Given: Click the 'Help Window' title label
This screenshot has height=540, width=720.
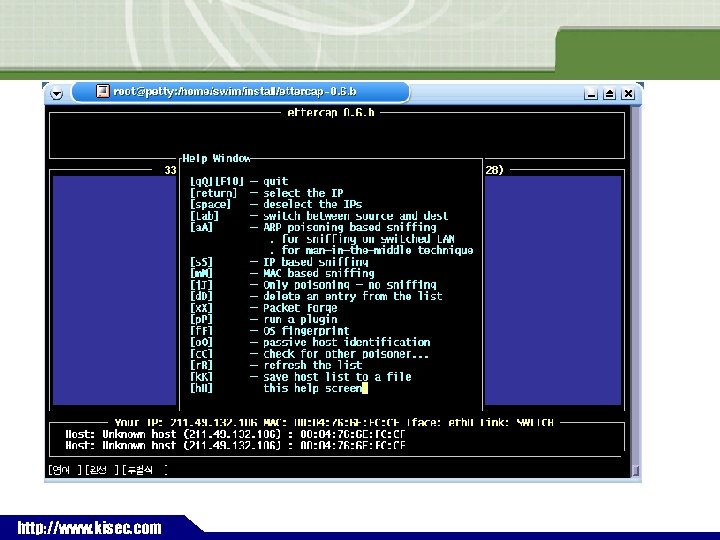Looking at the screenshot, I should pyautogui.click(x=216, y=158).
